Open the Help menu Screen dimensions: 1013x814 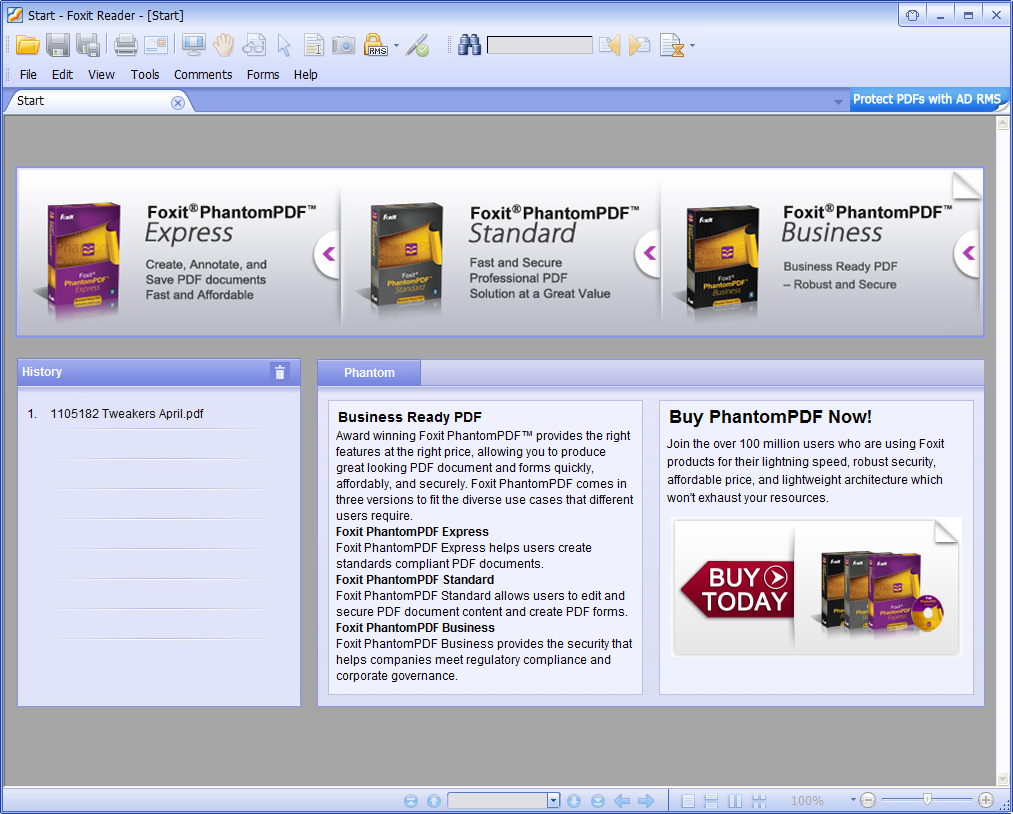click(306, 75)
